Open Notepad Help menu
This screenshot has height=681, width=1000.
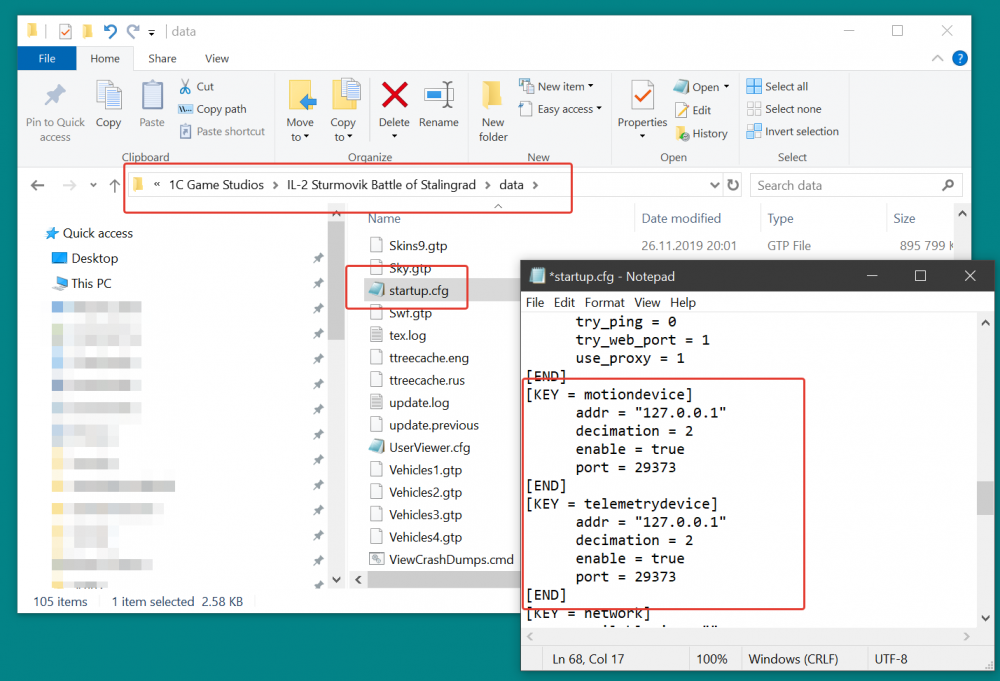pos(682,303)
